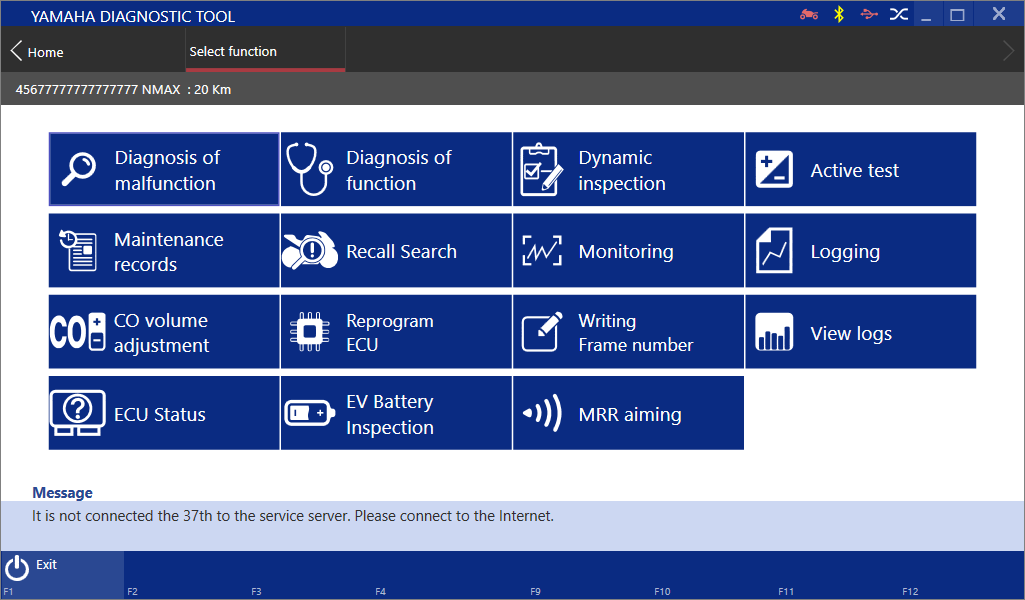Click the red motorcycle connection status icon

coord(809,14)
